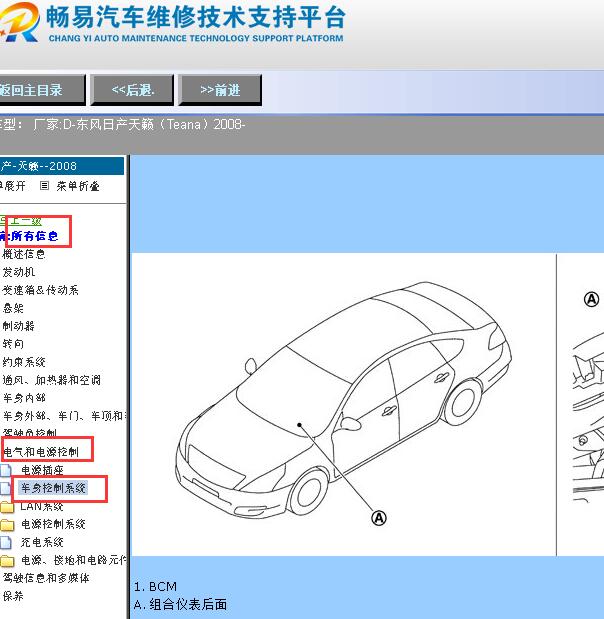Open the 约束系统 category
The image size is (604, 619).
pyautogui.click(x=24, y=362)
